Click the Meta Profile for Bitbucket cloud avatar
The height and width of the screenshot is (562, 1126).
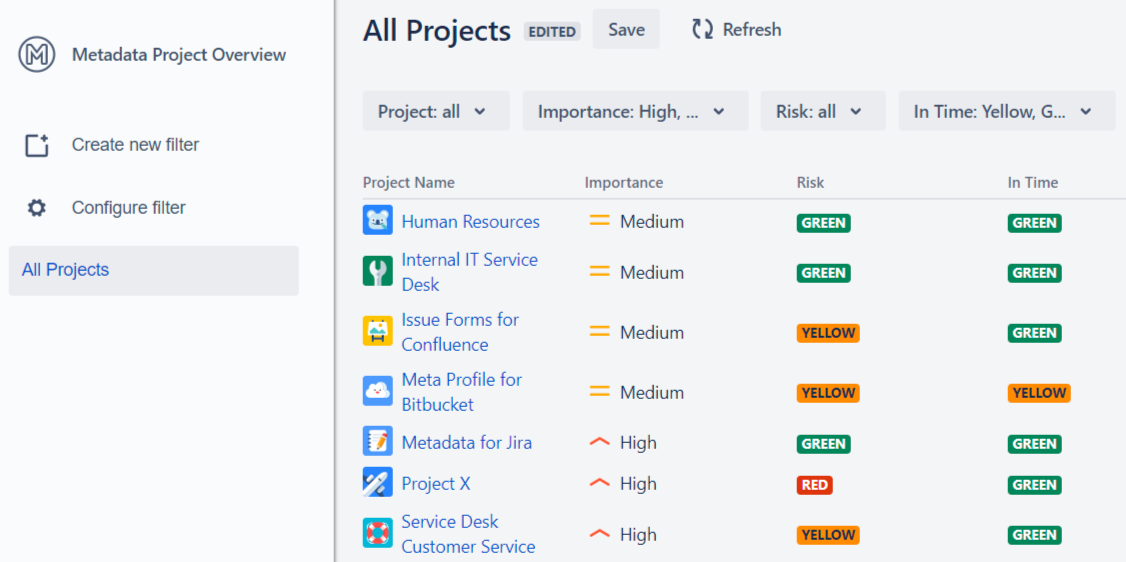pyautogui.click(x=378, y=391)
